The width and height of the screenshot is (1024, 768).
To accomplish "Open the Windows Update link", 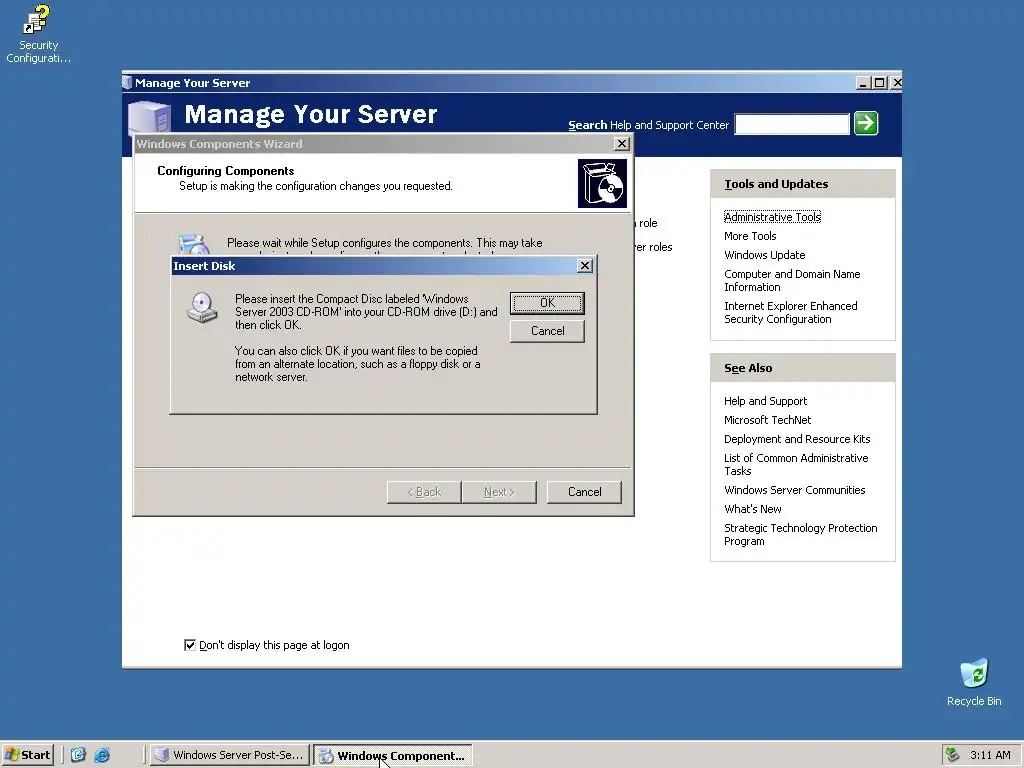I will point(765,255).
